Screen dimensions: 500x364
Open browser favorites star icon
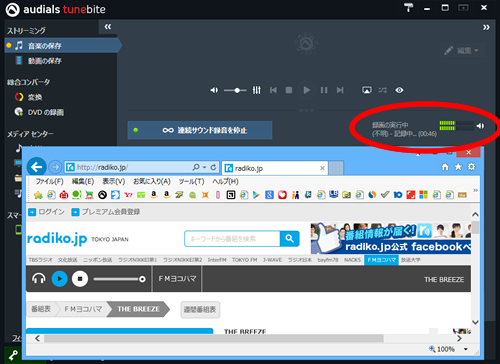(x=458, y=167)
